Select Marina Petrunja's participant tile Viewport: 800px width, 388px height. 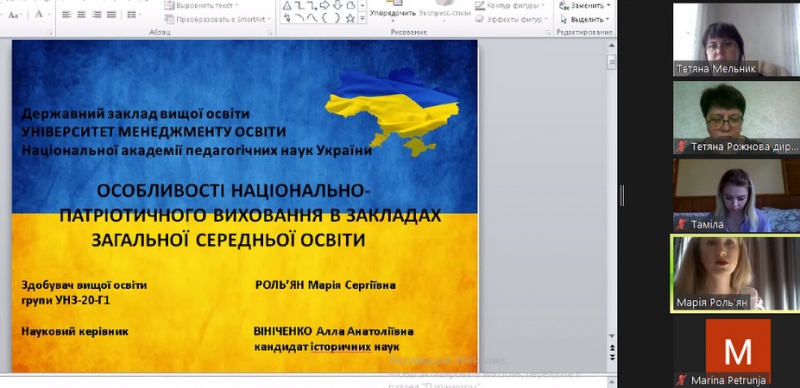tap(736, 352)
